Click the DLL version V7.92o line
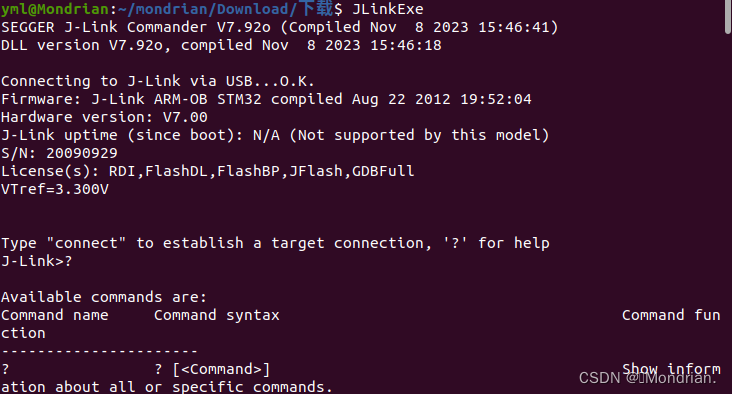The width and height of the screenshot is (732, 394). coord(221,45)
